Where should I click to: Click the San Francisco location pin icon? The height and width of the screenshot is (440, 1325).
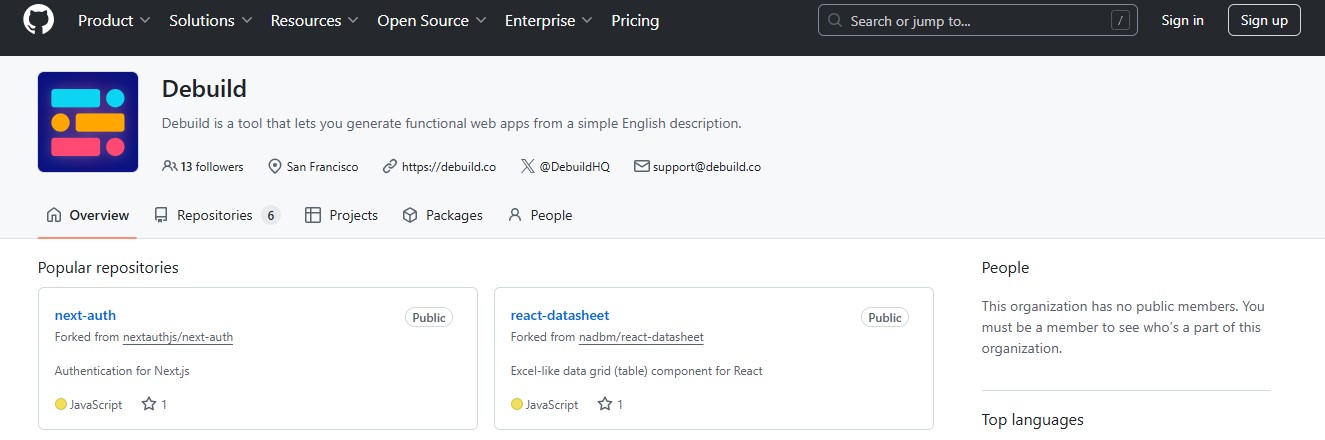point(275,167)
